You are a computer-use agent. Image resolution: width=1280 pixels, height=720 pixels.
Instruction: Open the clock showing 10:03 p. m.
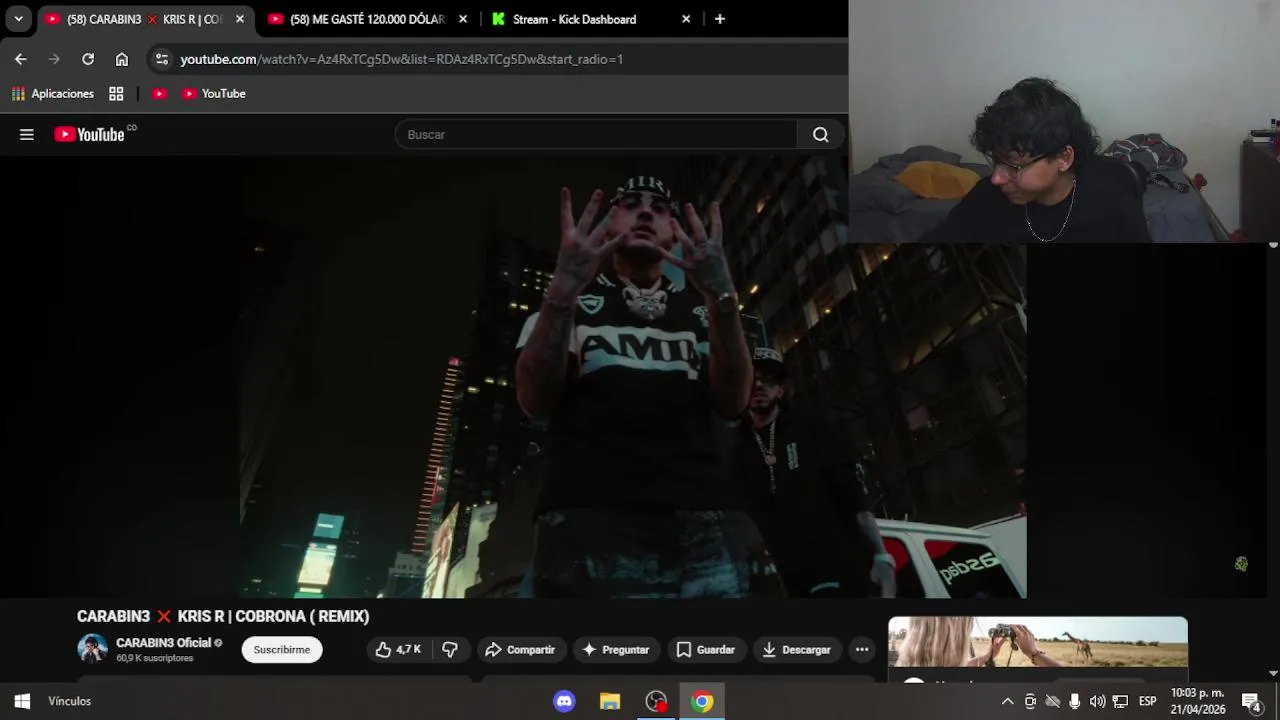pyautogui.click(x=1198, y=701)
